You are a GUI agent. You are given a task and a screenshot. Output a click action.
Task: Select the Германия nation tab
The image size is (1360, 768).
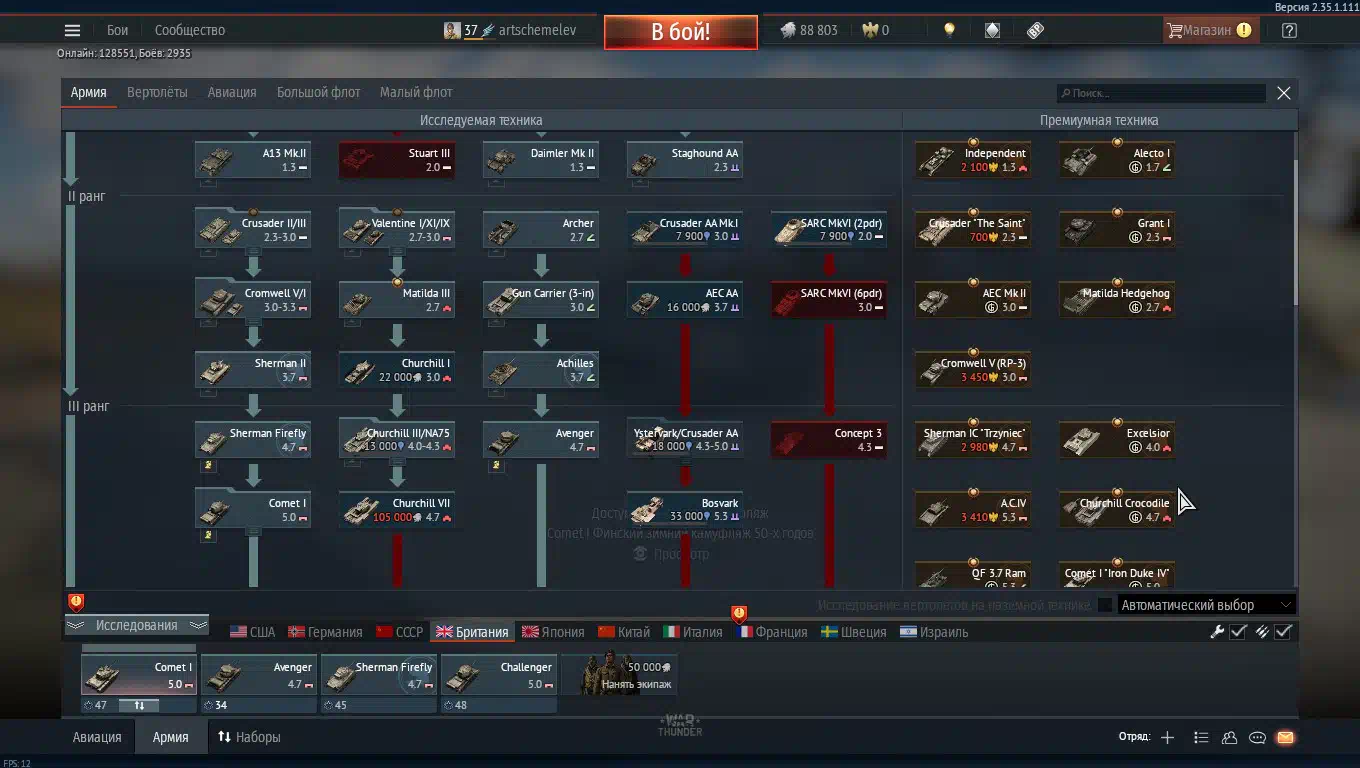[325, 632]
